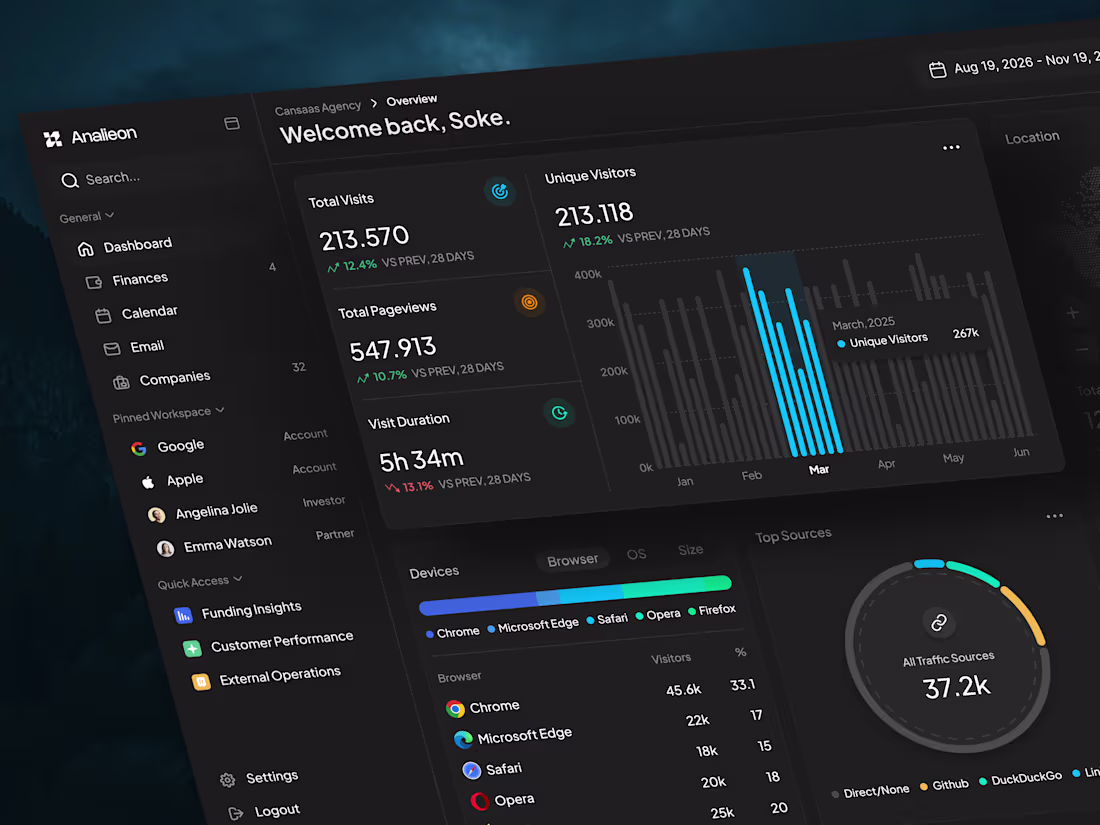Screen dimensions: 1100x825
Task: Open Finances from the sidebar icon
Action: tap(96, 281)
